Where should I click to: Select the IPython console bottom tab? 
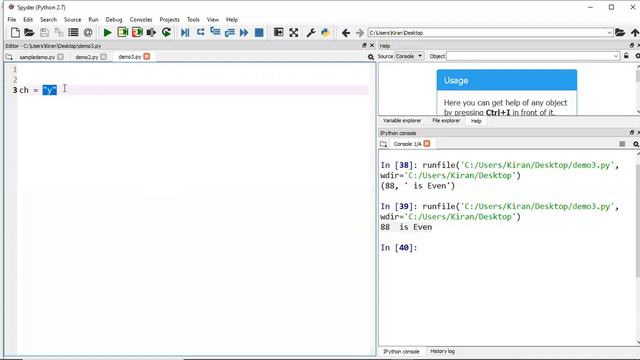point(401,351)
